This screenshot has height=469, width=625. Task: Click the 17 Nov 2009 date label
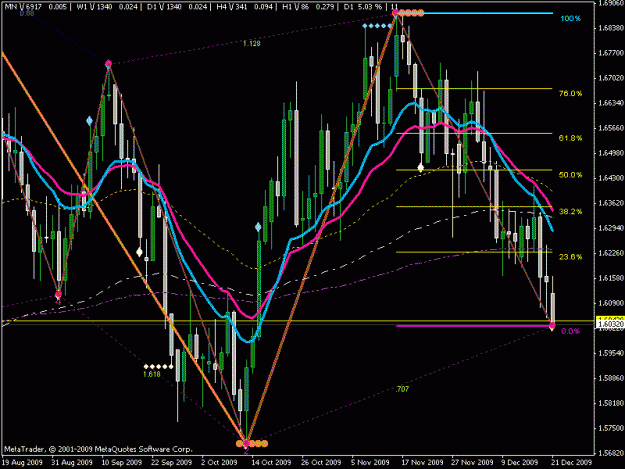[422, 462]
